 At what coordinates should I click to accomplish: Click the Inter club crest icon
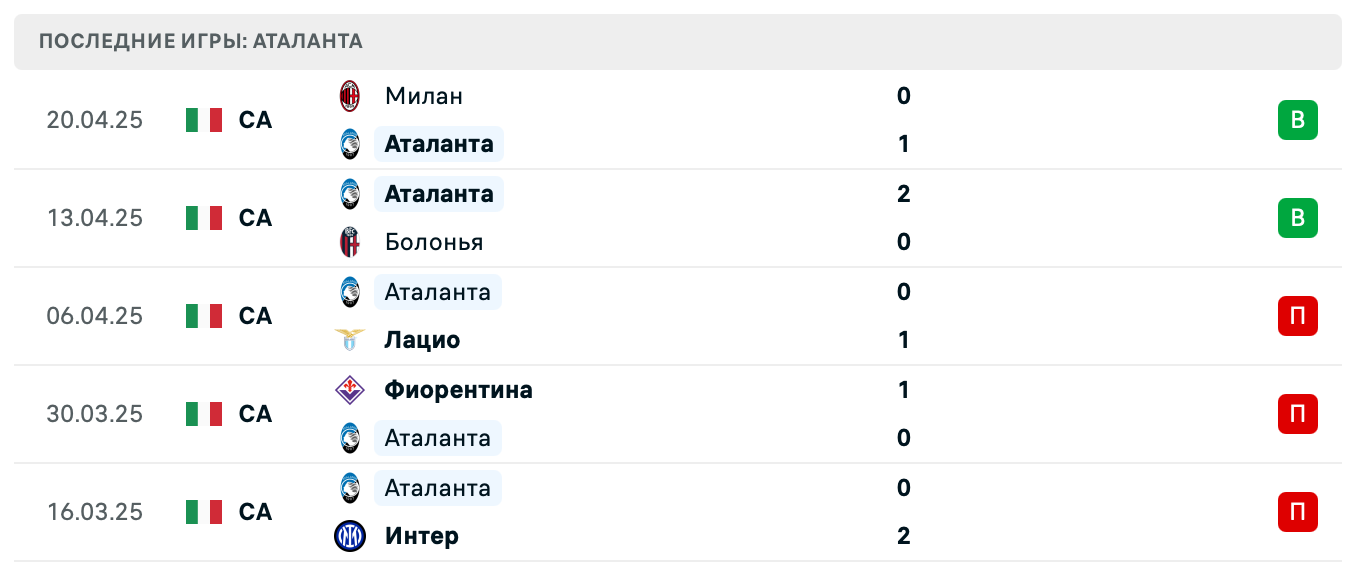click(x=349, y=536)
